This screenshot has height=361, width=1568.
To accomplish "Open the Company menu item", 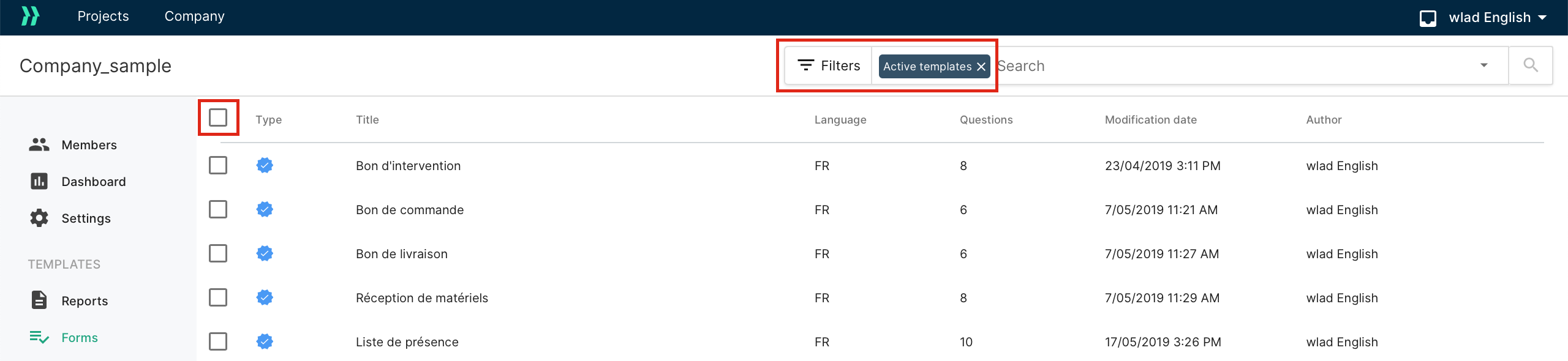I will pyautogui.click(x=194, y=17).
